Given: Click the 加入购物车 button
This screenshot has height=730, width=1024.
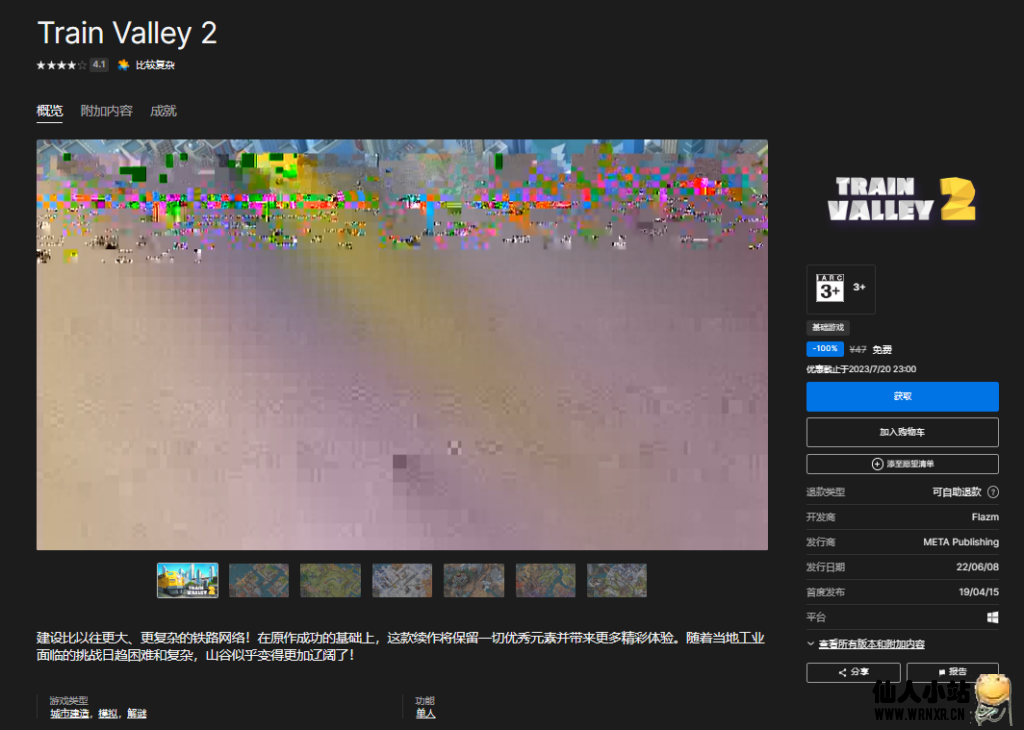Looking at the screenshot, I should coord(903,432).
